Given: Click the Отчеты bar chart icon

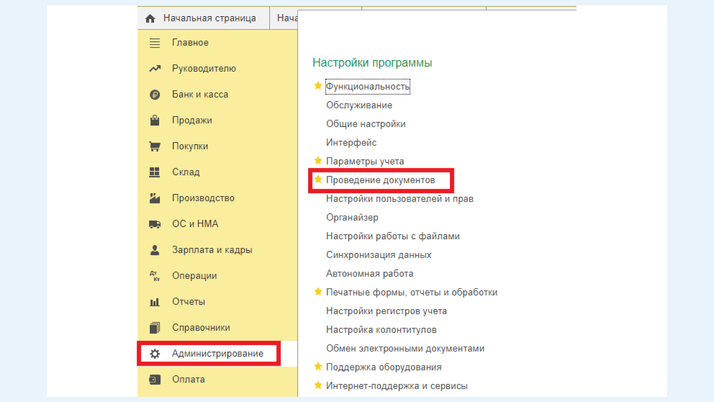Looking at the screenshot, I should click(155, 302).
